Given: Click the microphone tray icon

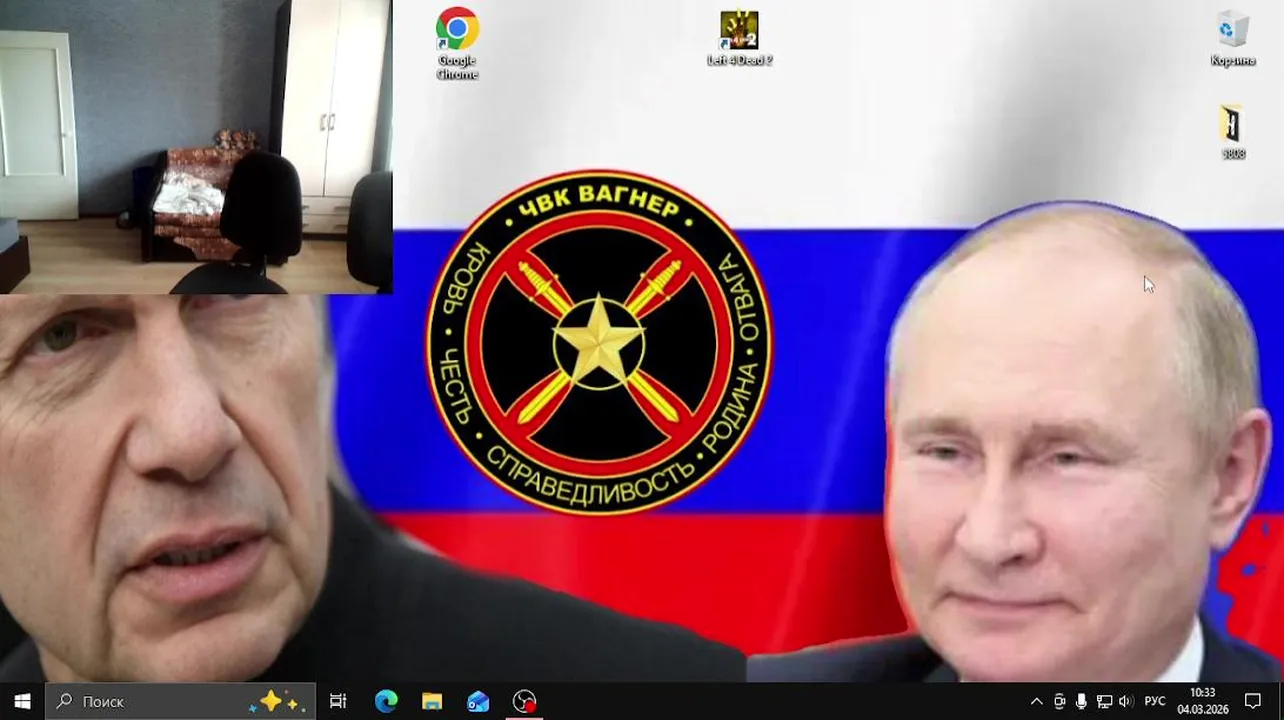Looking at the screenshot, I should 1081,701.
